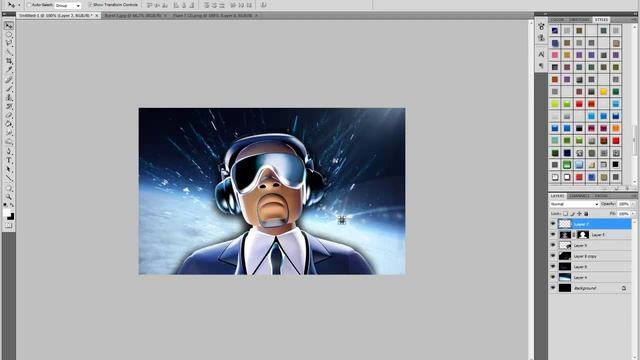Open the tool preset picker arrow
The width and height of the screenshot is (640, 360).
click(19, 5)
